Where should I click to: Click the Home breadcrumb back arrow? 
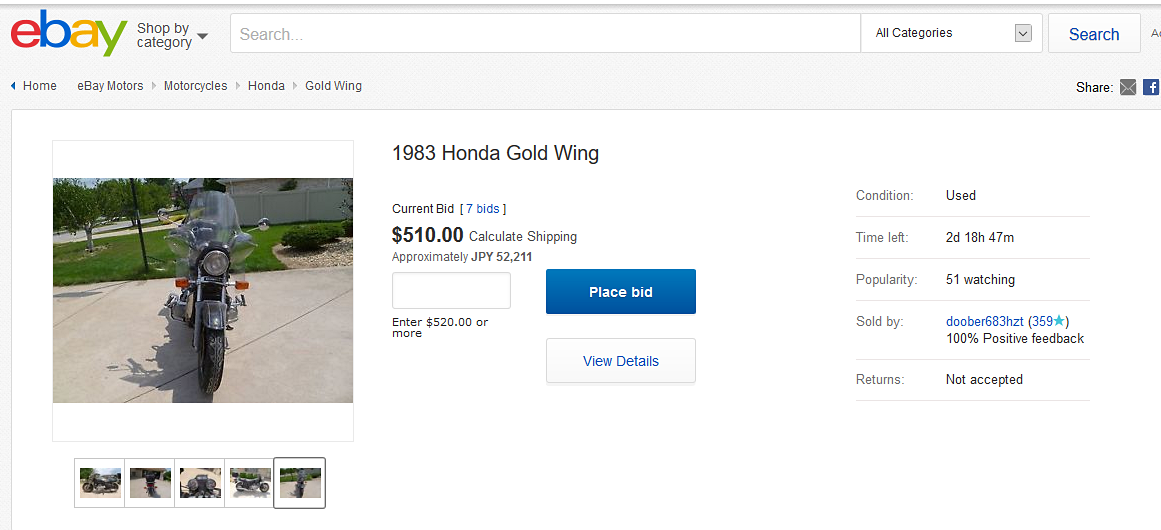14,86
